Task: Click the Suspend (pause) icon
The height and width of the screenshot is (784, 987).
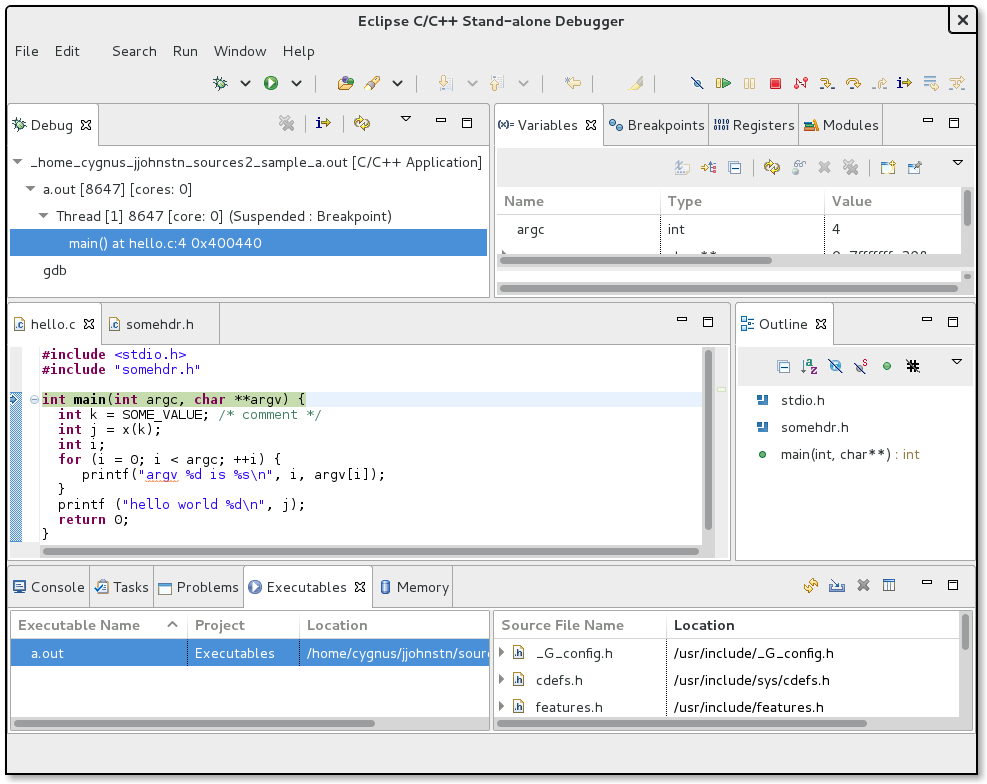Action: coord(749,83)
